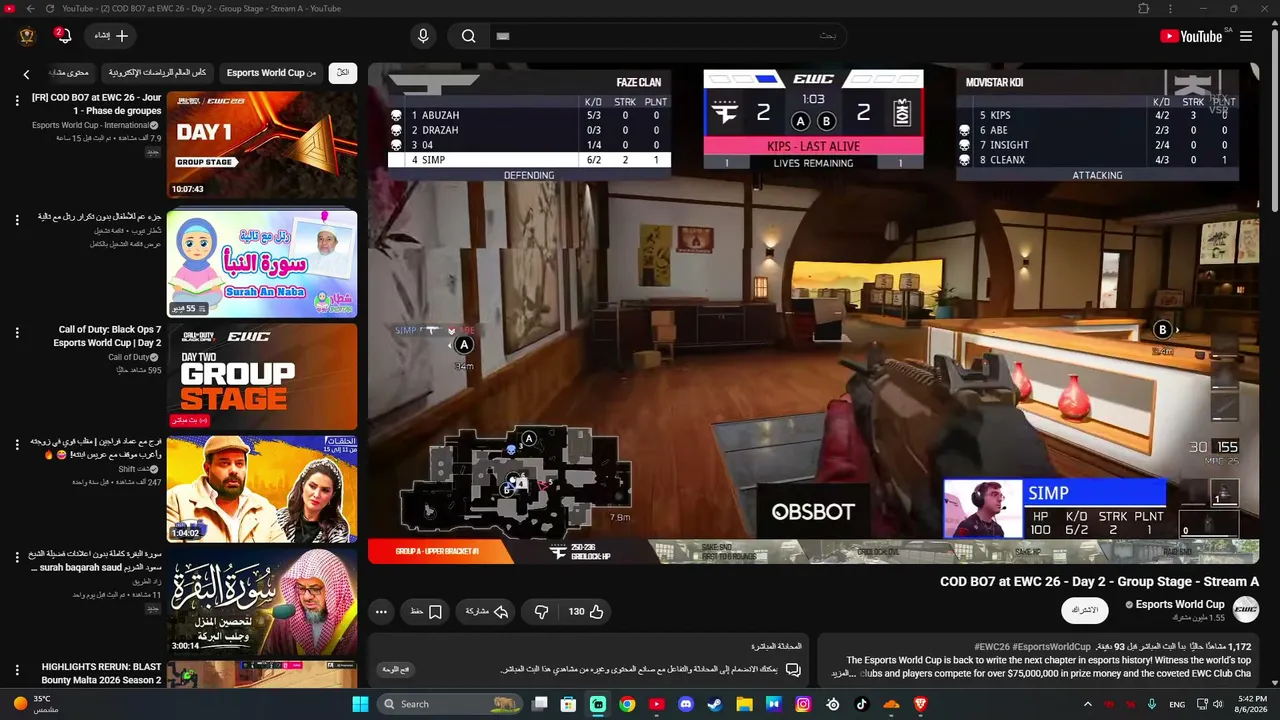This screenshot has width=1280, height=720.
Task: Open TikTok from the taskbar
Action: coord(862,704)
